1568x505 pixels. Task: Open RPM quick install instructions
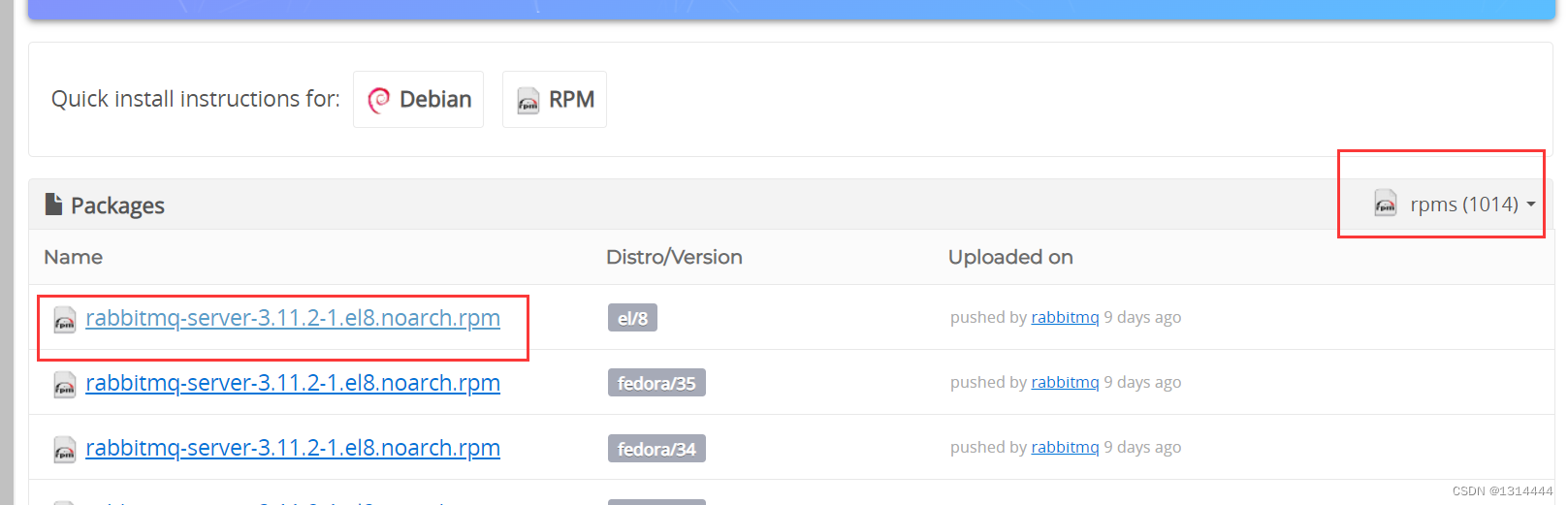coord(555,99)
